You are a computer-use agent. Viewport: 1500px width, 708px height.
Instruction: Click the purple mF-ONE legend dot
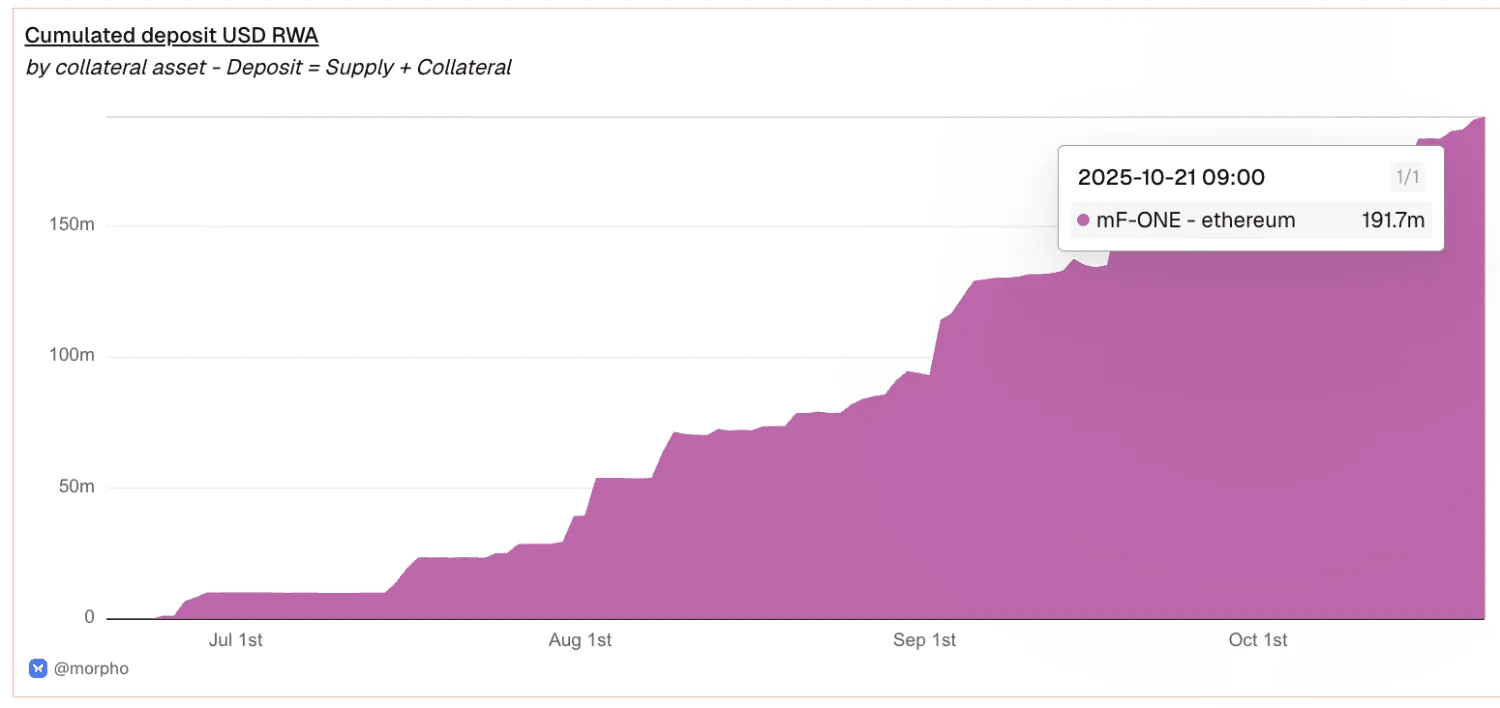(1083, 220)
